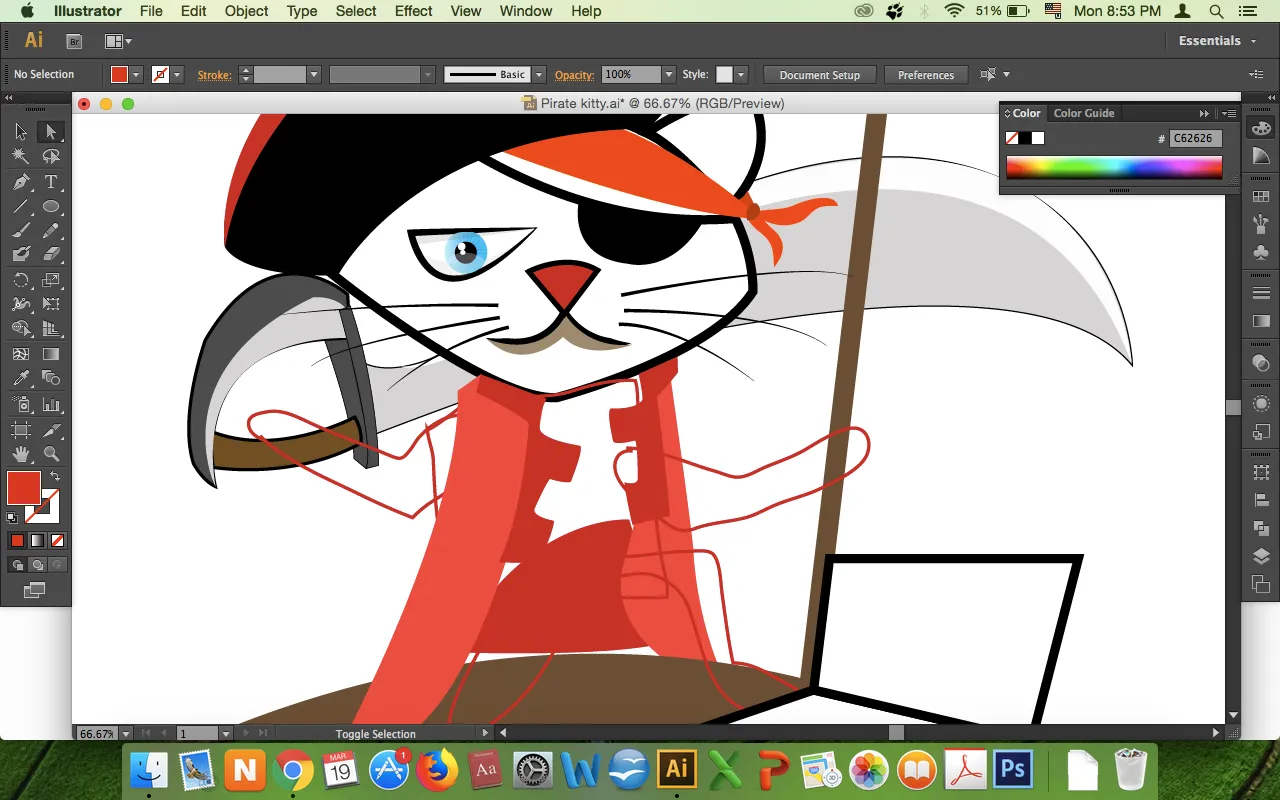Select the Eyedropper tool

pyautogui.click(x=21, y=379)
